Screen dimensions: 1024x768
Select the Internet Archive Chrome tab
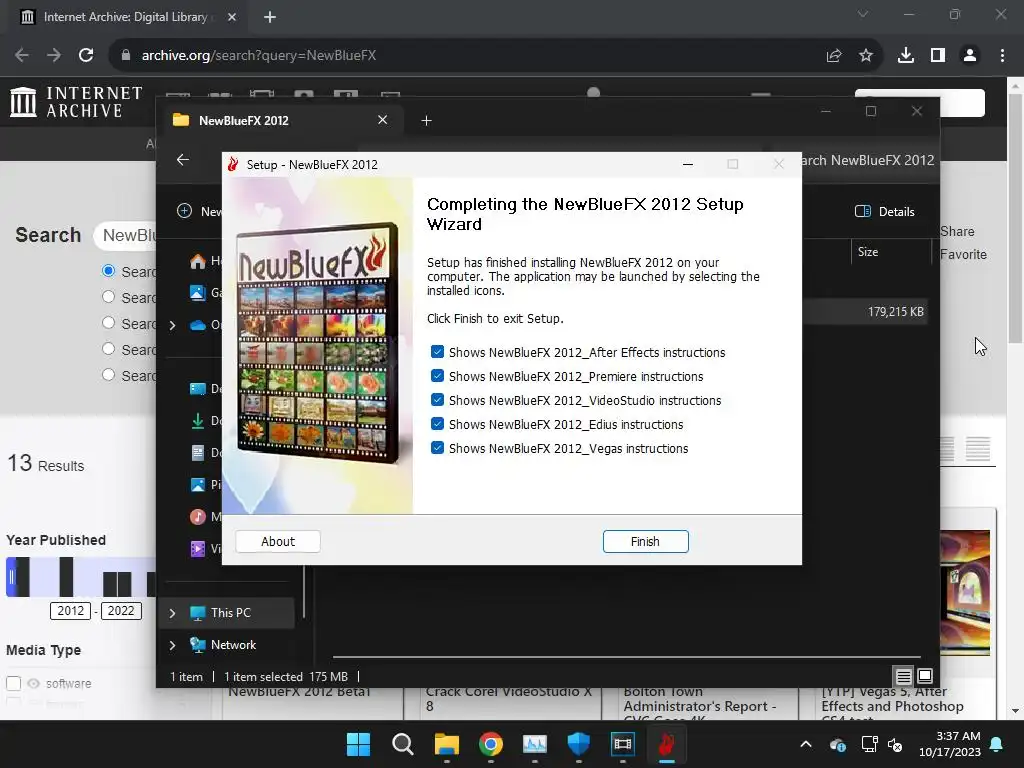(127, 17)
